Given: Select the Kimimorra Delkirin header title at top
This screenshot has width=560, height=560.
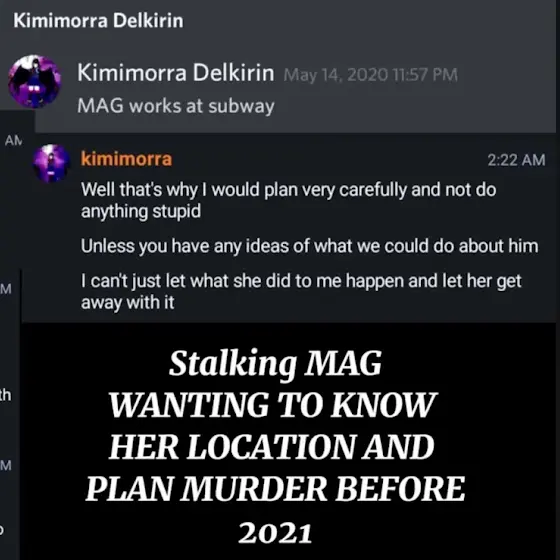Looking at the screenshot, I should click(x=98, y=20).
